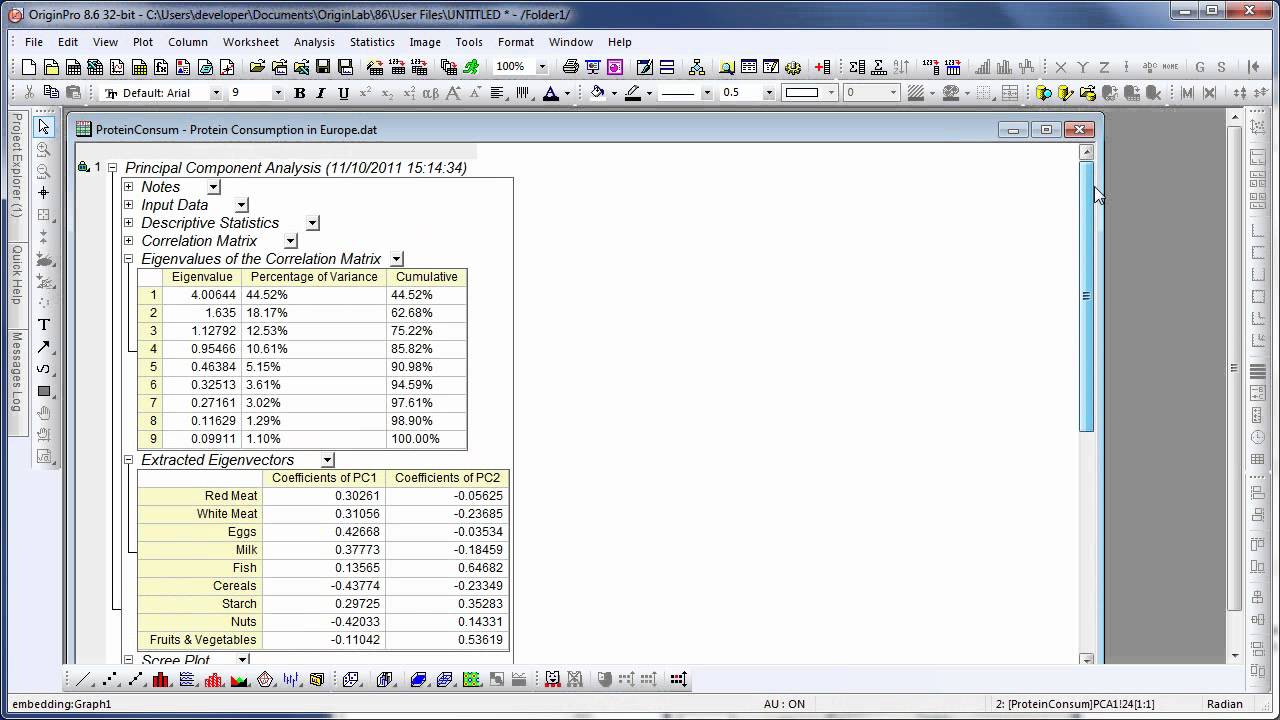Click the Percentage of Variance column header

314,277
